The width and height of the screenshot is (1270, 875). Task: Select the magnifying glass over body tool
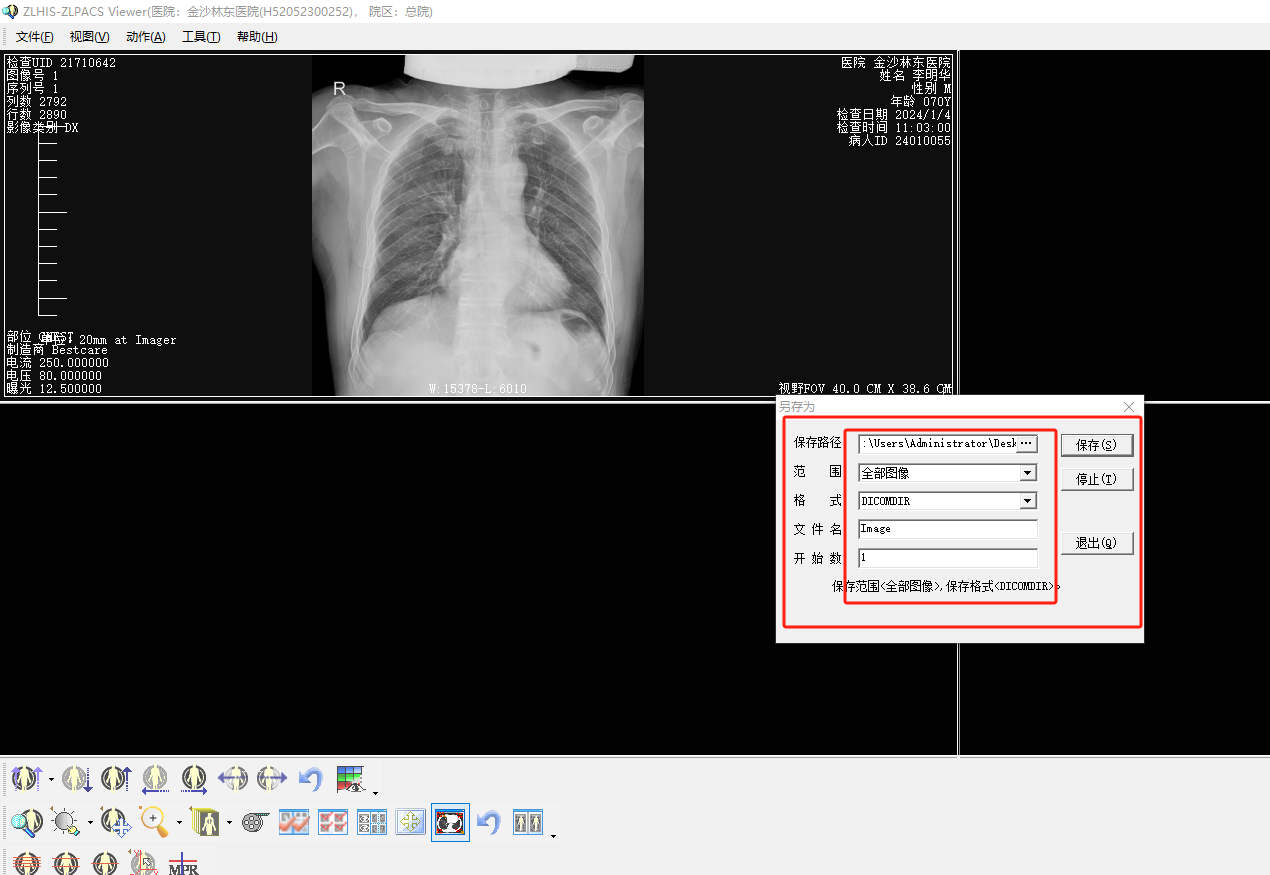pos(27,823)
